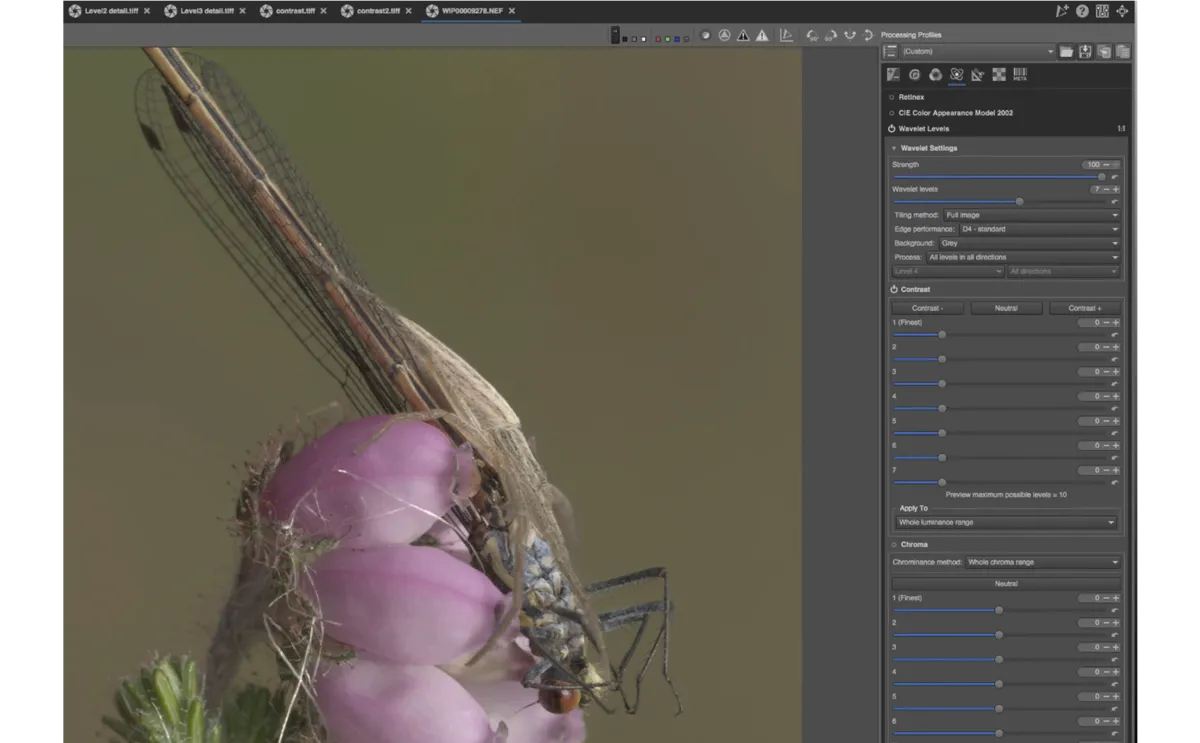Enable the highlight clipping indicator

762,34
